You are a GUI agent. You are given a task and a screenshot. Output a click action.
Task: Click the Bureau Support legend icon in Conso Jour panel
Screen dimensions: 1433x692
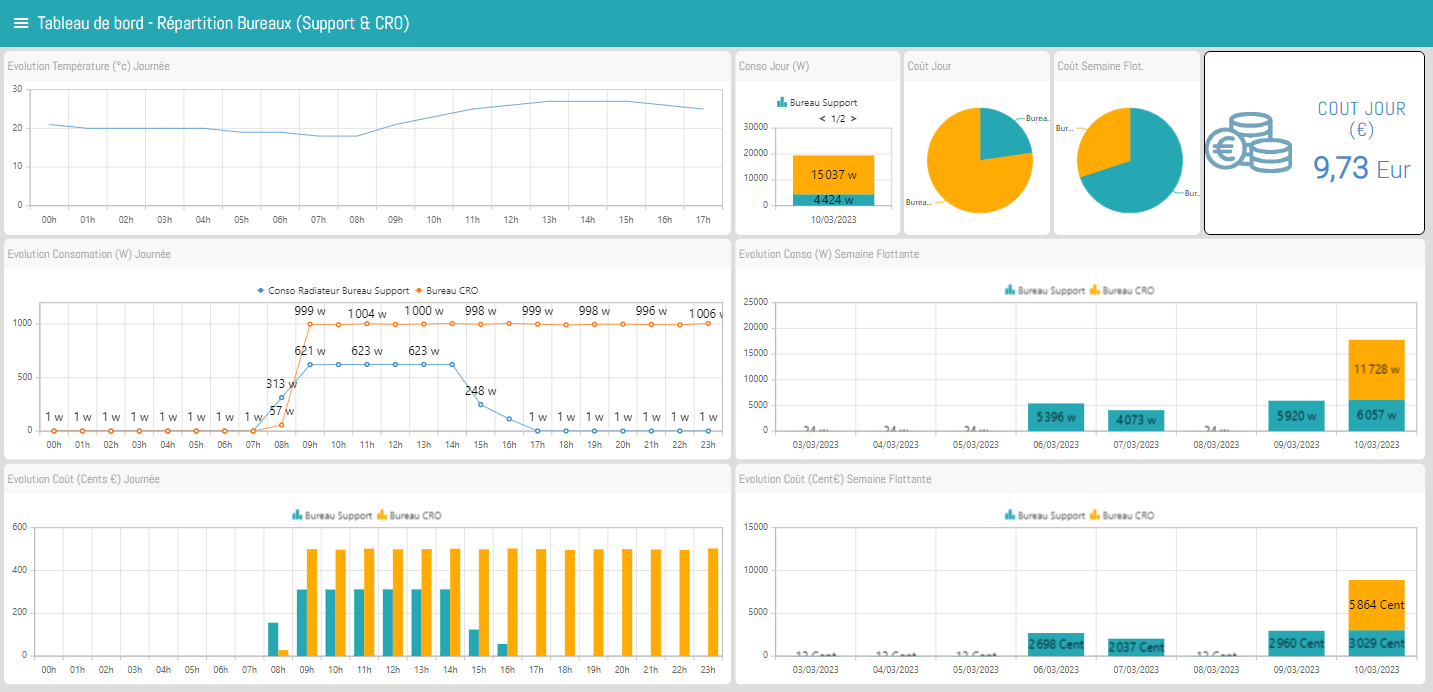(x=781, y=103)
